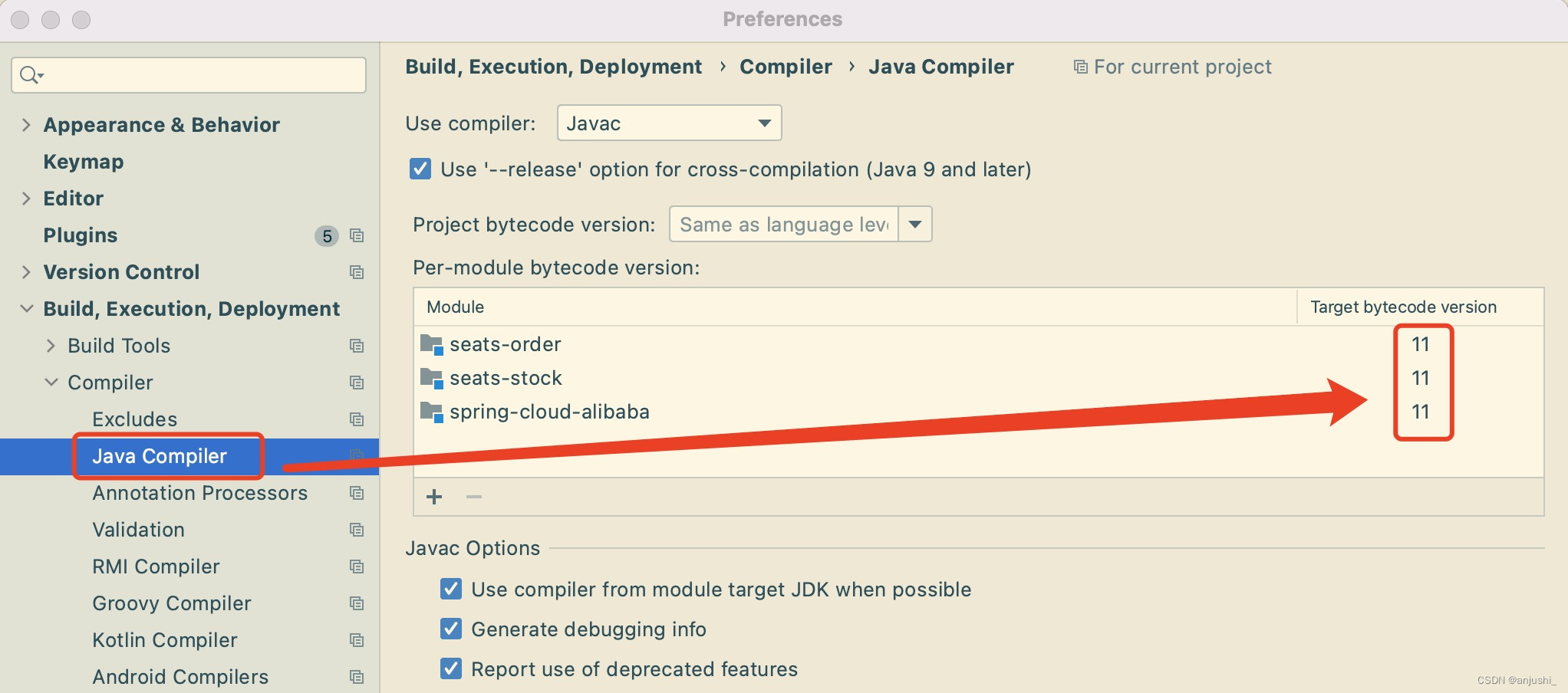
Task: Click the project-level icon next to Plugins
Action: (x=357, y=235)
